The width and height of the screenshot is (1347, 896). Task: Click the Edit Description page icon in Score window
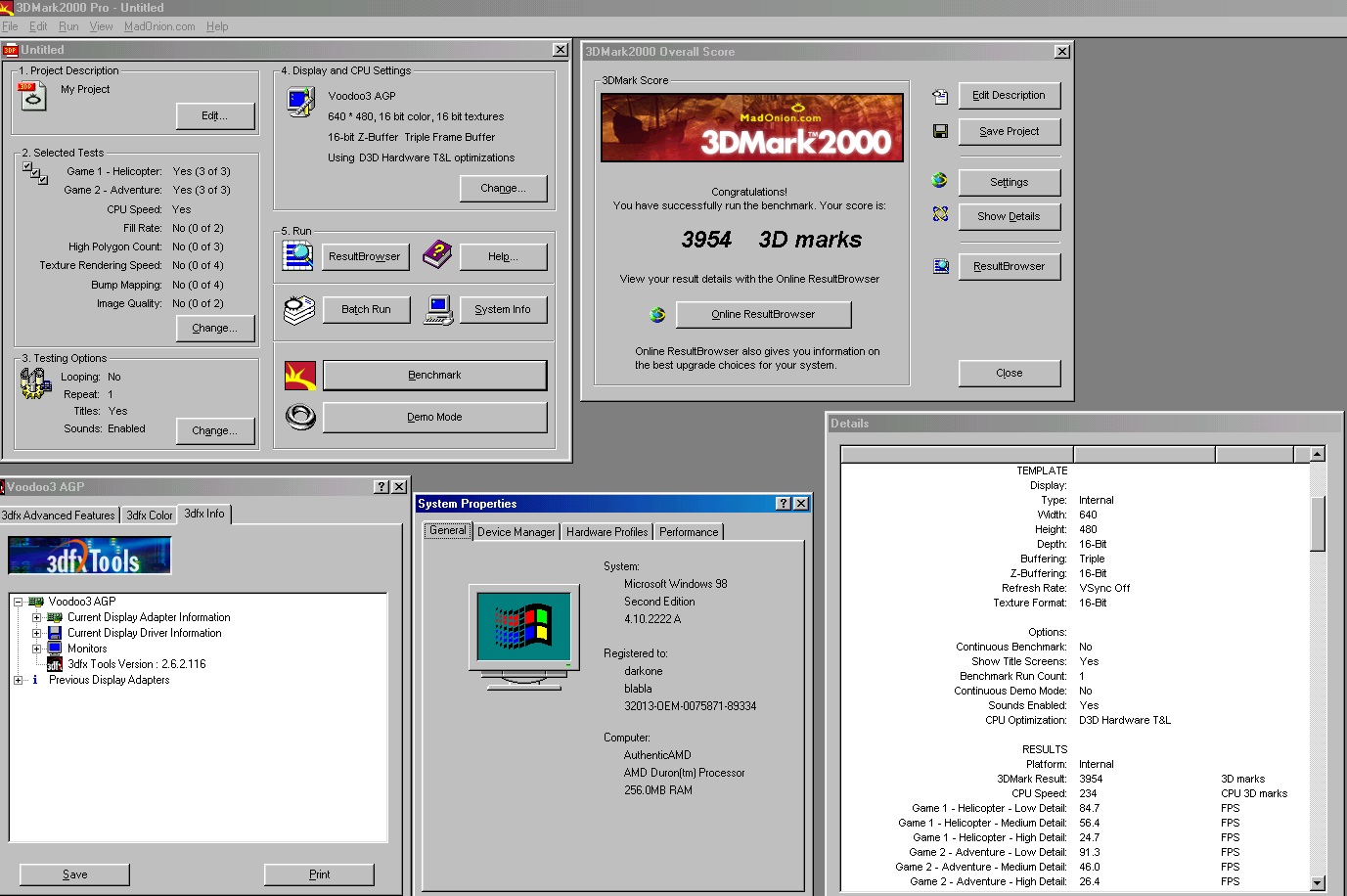click(x=940, y=96)
